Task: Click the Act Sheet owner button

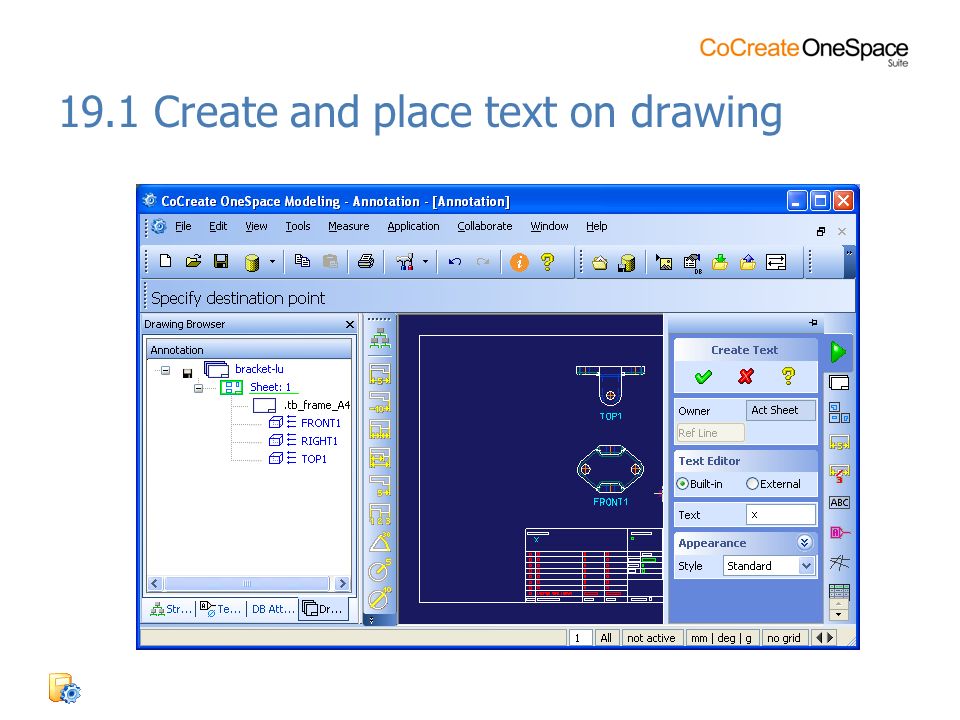Action: pos(781,410)
